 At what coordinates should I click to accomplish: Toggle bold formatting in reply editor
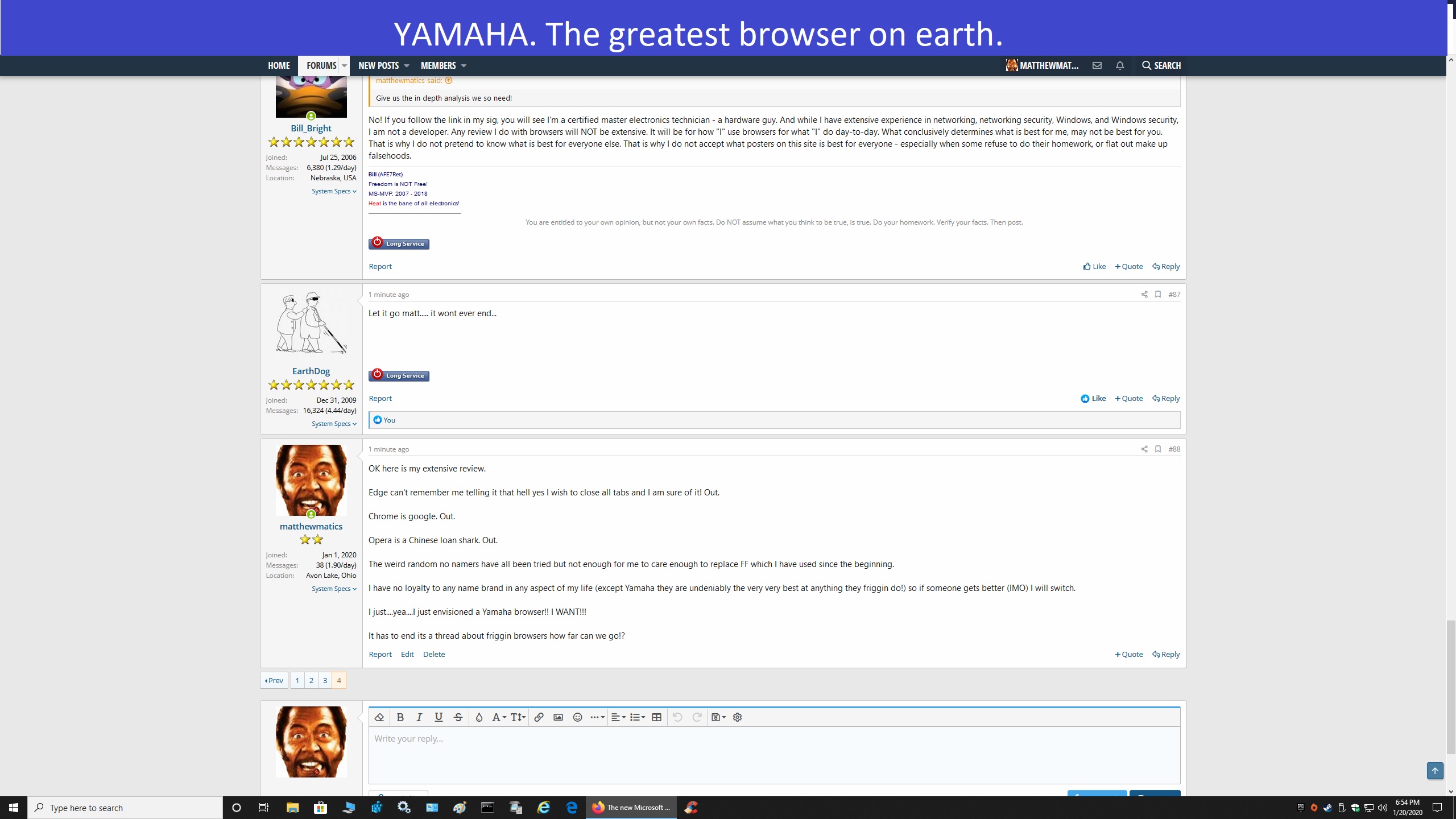[400, 717]
